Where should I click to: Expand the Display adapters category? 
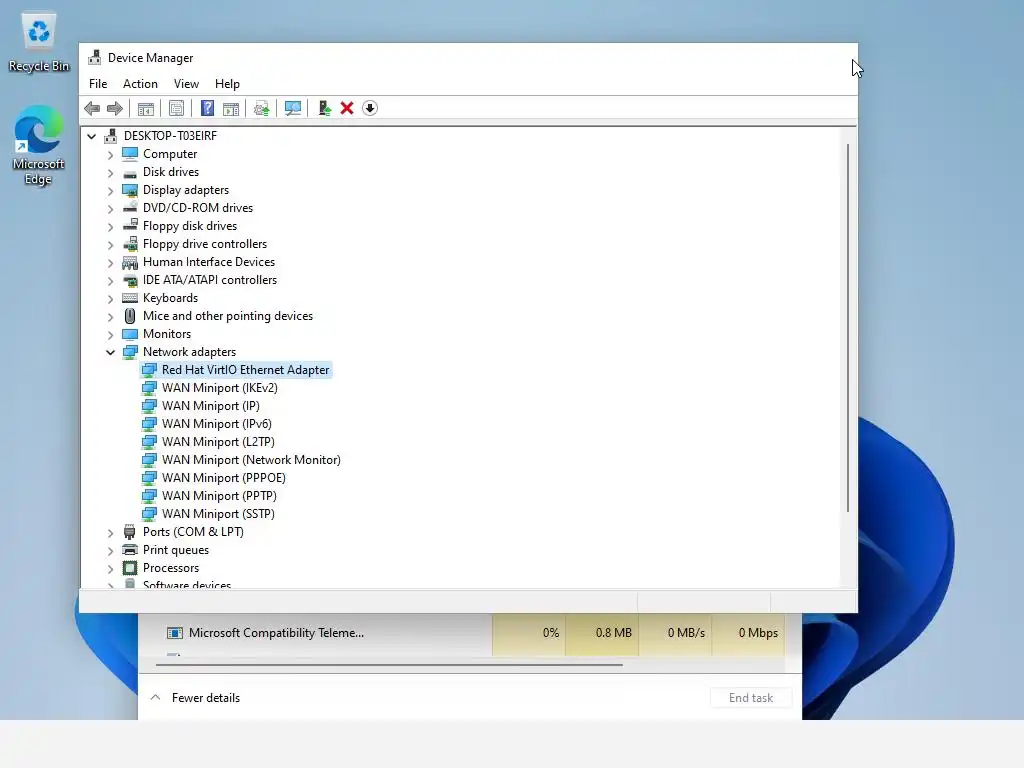(110, 191)
